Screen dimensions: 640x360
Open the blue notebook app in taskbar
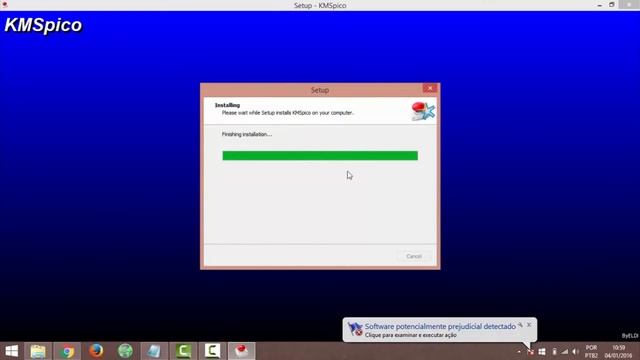[154, 351]
